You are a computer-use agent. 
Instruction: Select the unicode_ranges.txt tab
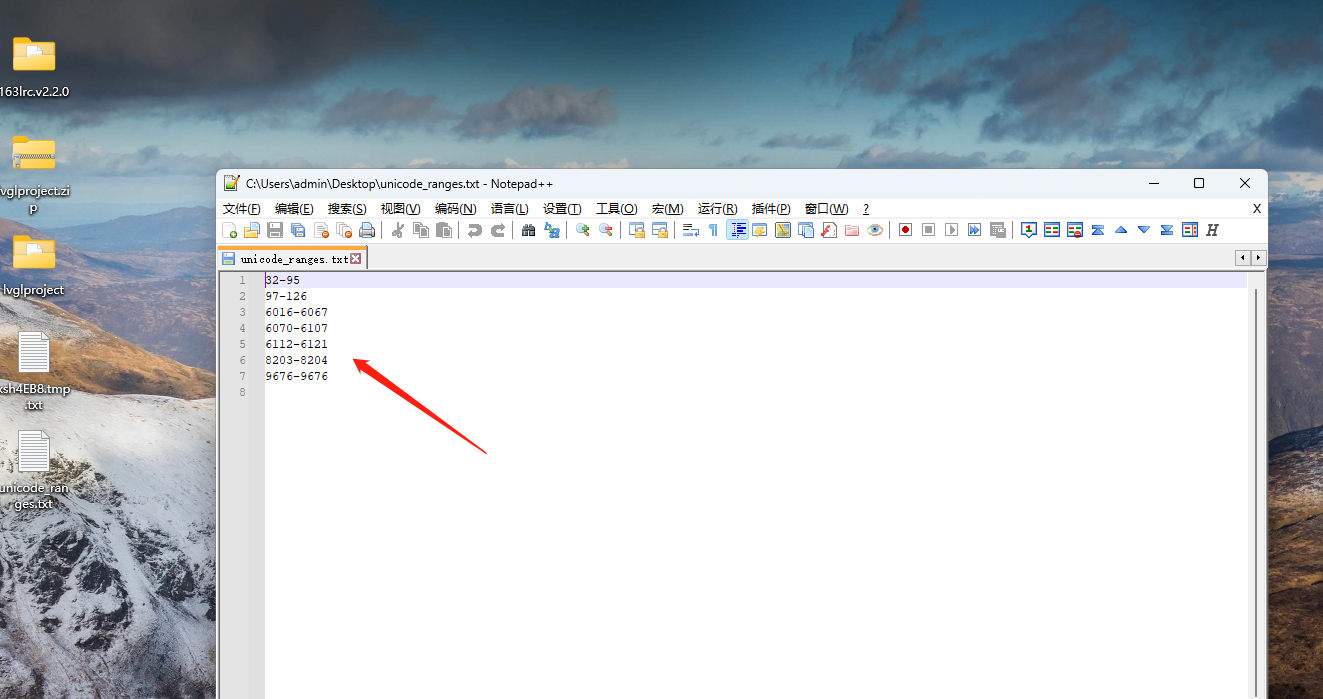(x=294, y=259)
